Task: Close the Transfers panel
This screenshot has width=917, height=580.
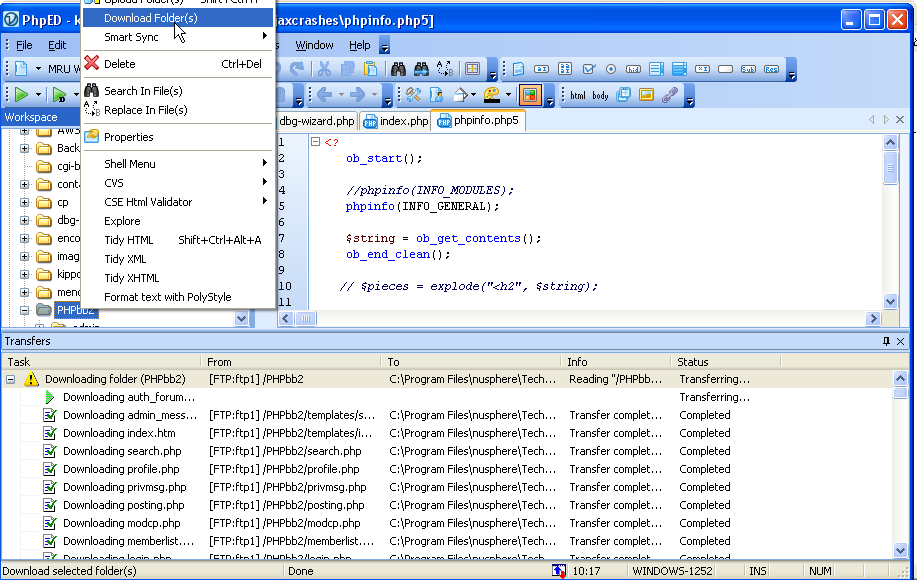Action: coord(901,341)
